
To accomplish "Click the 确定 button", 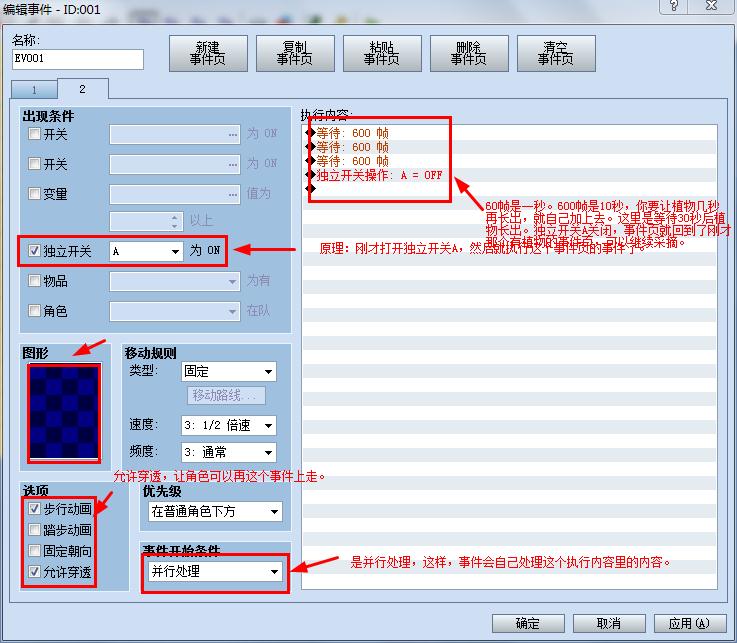I will [528, 624].
